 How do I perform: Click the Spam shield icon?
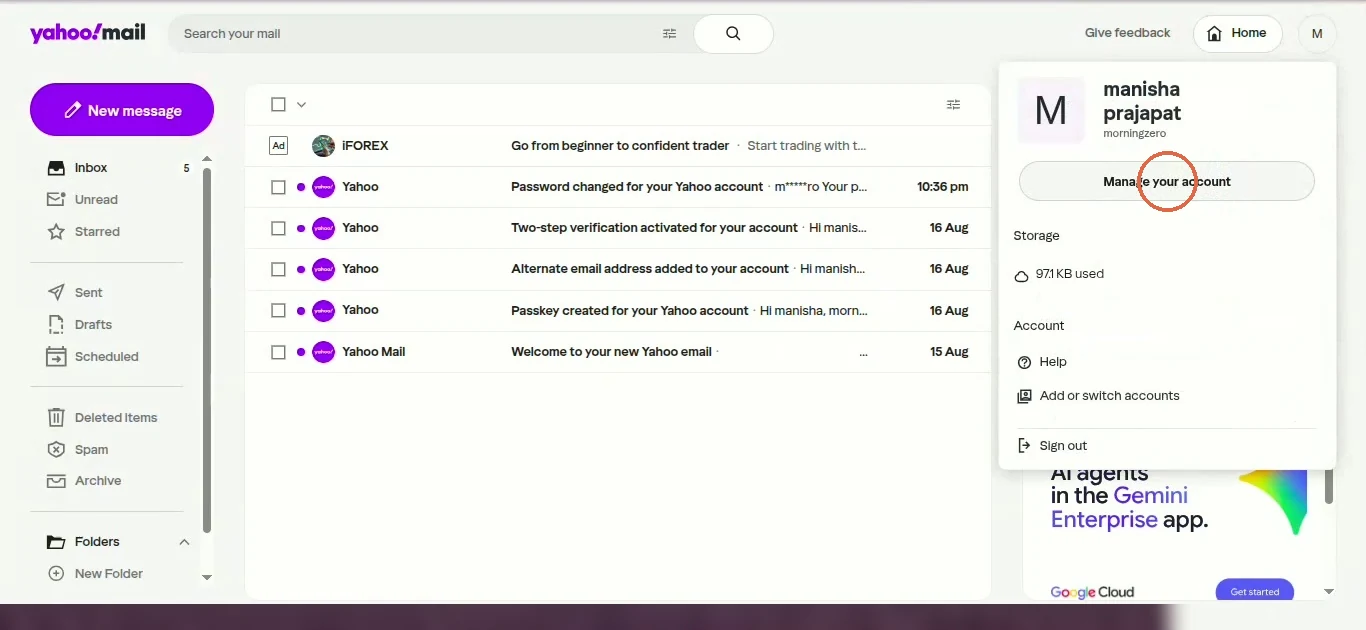[x=56, y=450]
